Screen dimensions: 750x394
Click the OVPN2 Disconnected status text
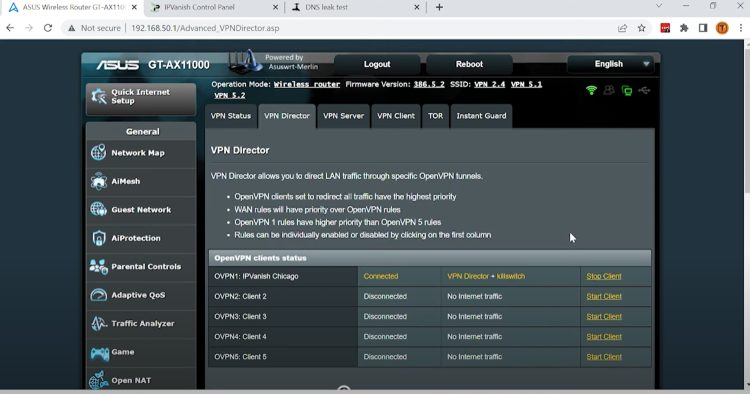pyautogui.click(x=385, y=296)
